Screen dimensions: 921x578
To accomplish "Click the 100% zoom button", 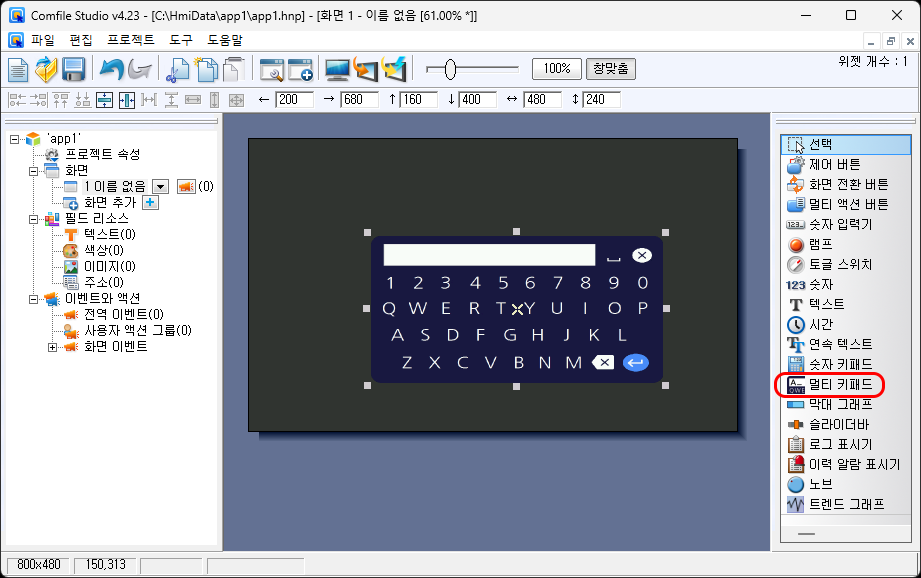I will [x=557, y=68].
